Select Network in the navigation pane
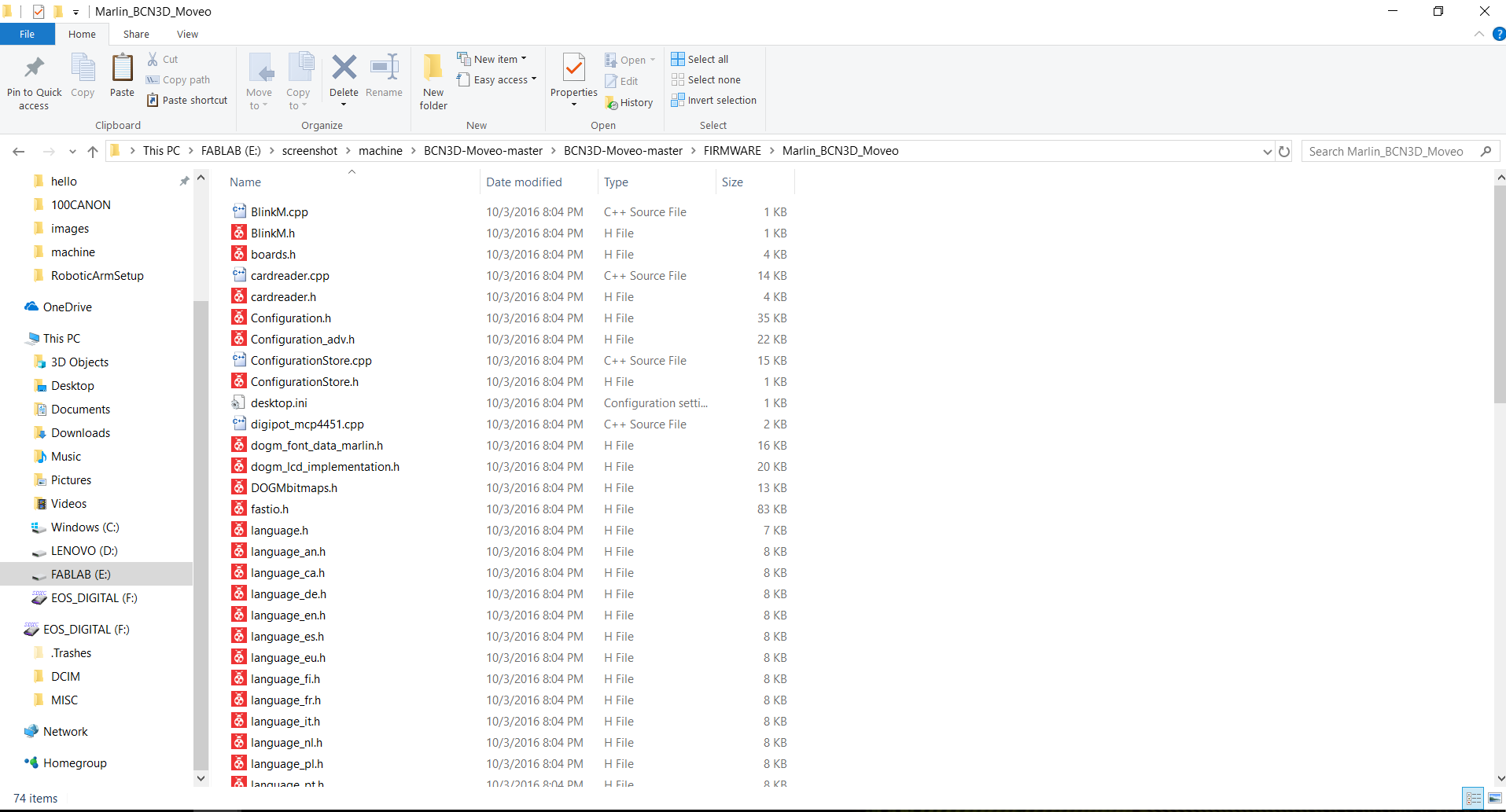Image resolution: width=1506 pixels, height=812 pixels. (x=65, y=731)
